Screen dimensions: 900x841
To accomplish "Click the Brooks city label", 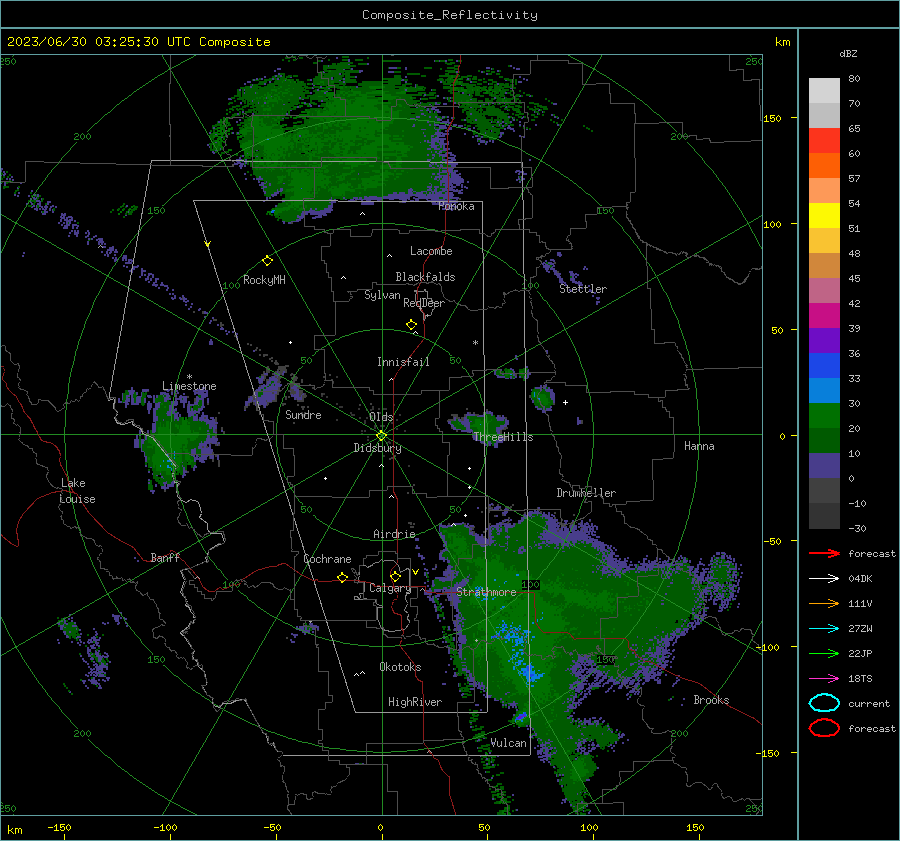I will point(711,700).
